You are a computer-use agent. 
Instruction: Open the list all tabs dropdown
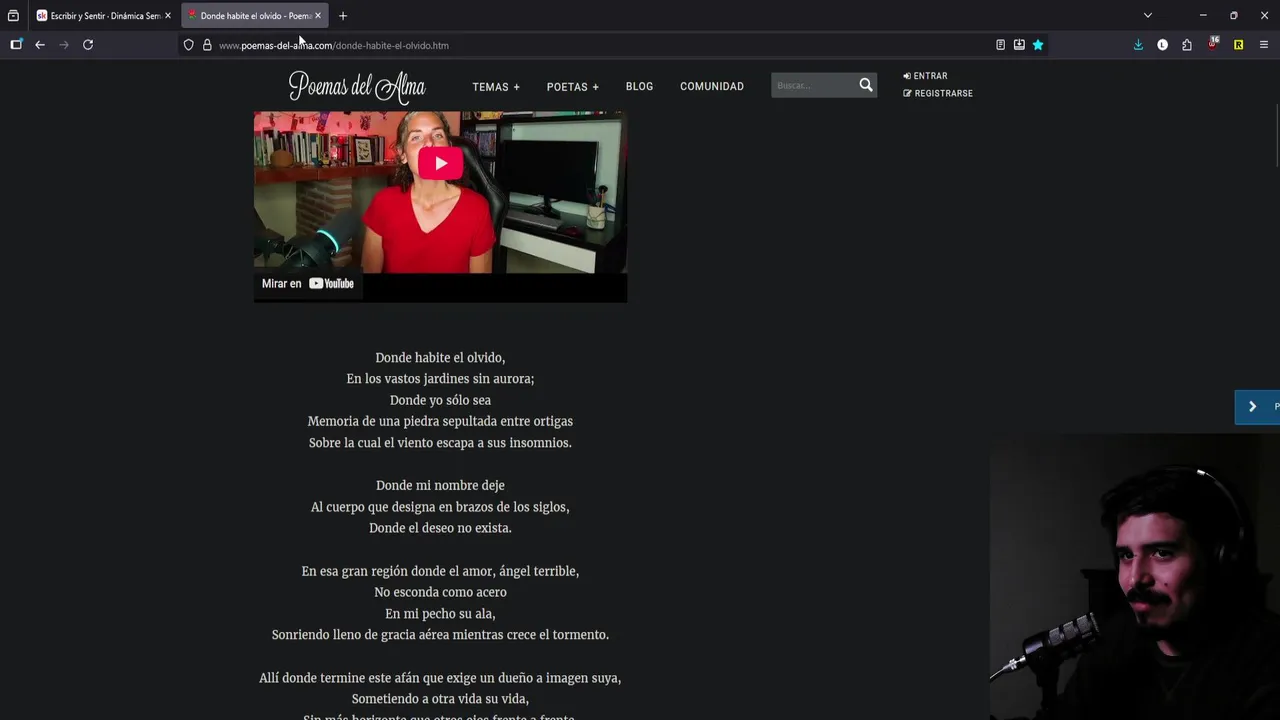[1148, 16]
